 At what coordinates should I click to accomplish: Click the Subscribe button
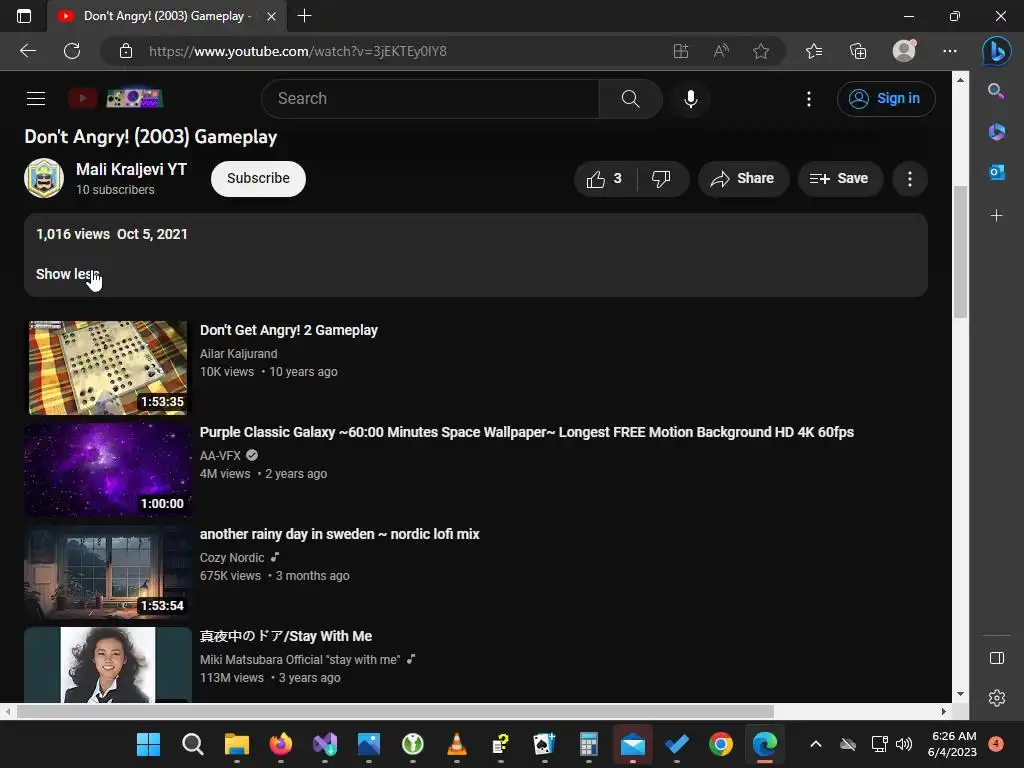(x=258, y=178)
